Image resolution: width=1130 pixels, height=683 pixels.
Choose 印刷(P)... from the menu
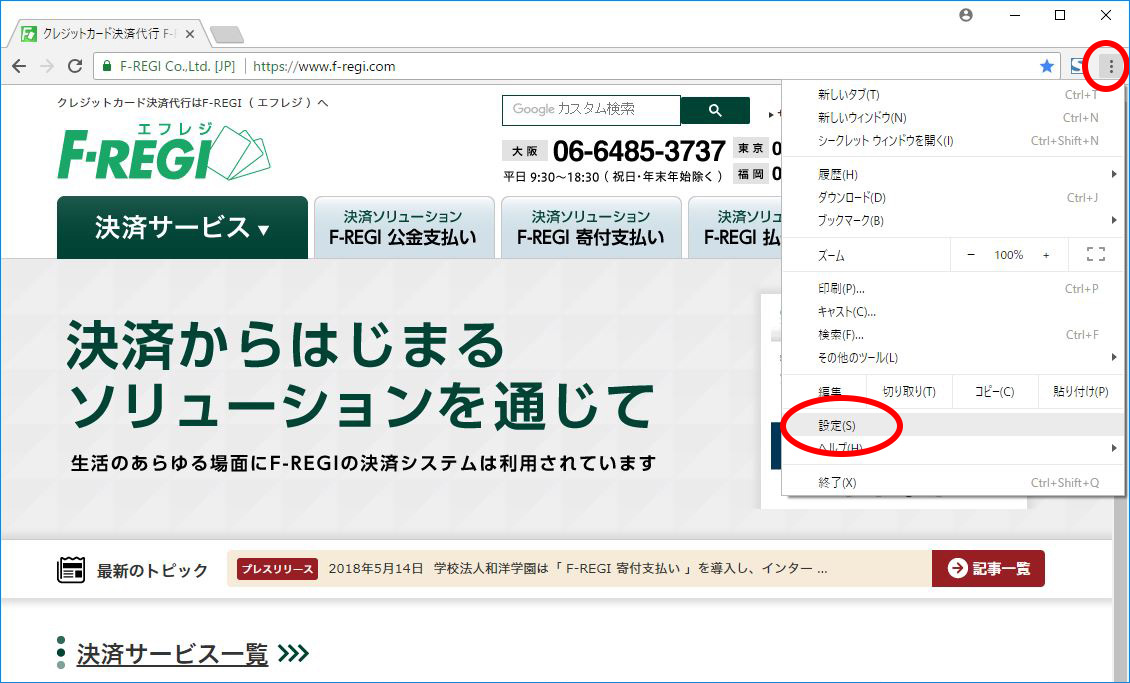pyautogui.click(x=953, y=289)
